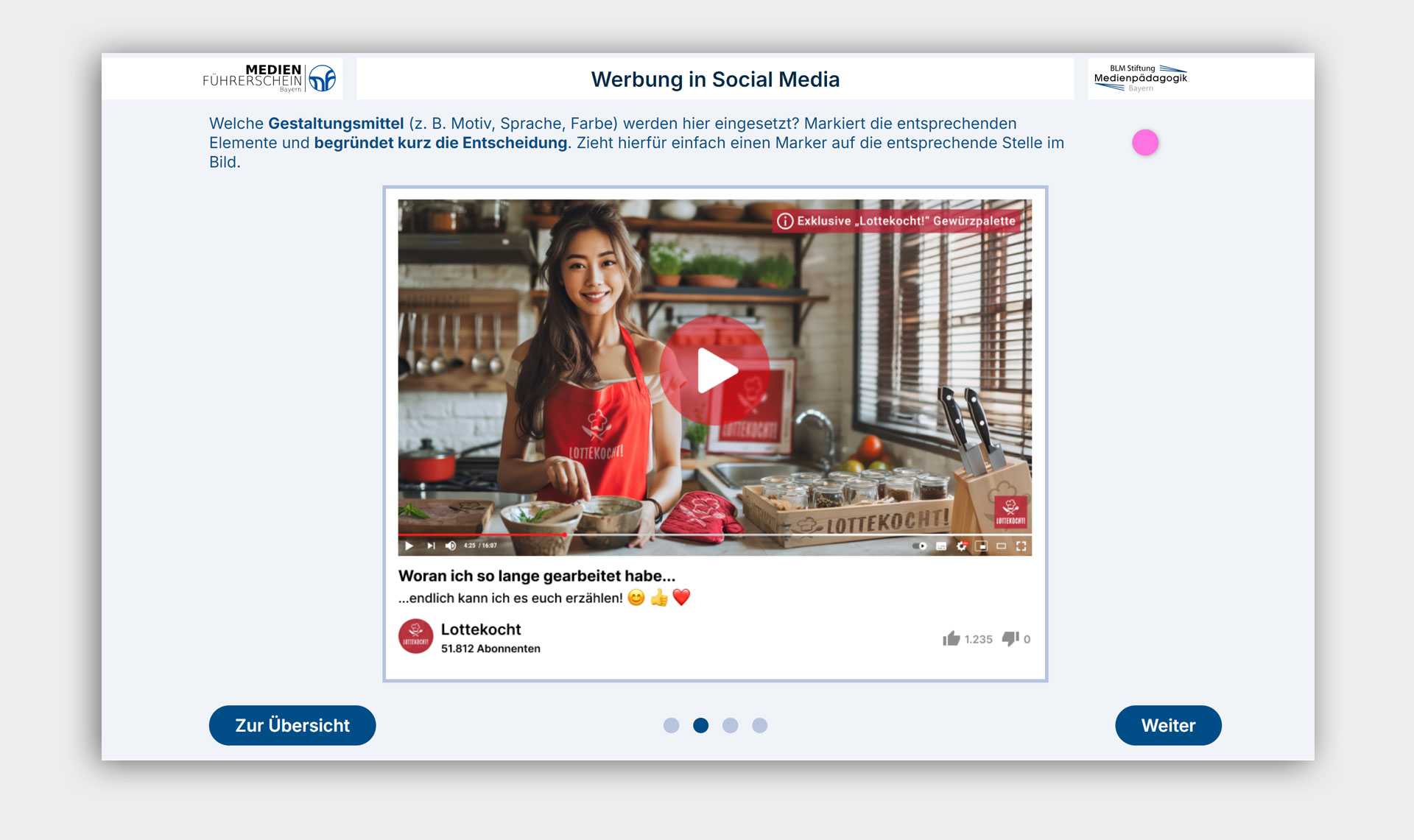Viewport: 1414px width, 840px height.
Task: Click the Lottekocht channel avatar
Action: pyautogui.click(x=415, y=637)
